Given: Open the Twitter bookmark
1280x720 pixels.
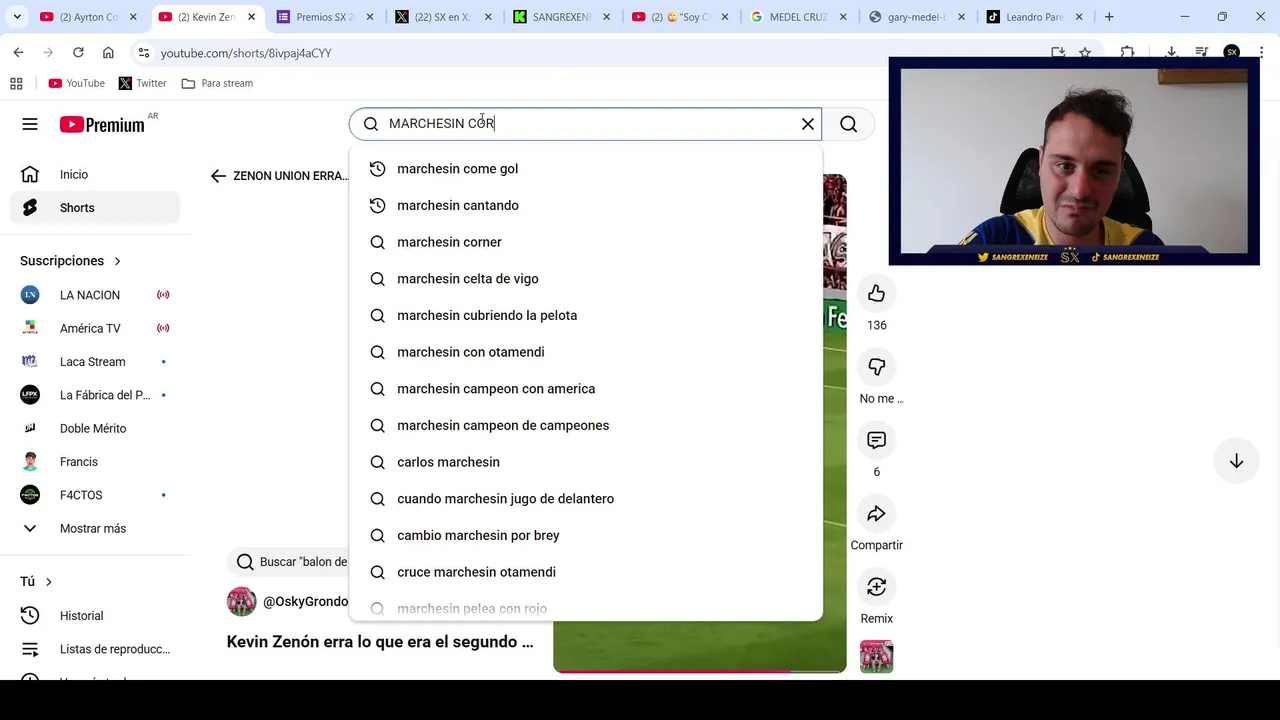Looking at the screenshot, I should (x=143, y=83).
